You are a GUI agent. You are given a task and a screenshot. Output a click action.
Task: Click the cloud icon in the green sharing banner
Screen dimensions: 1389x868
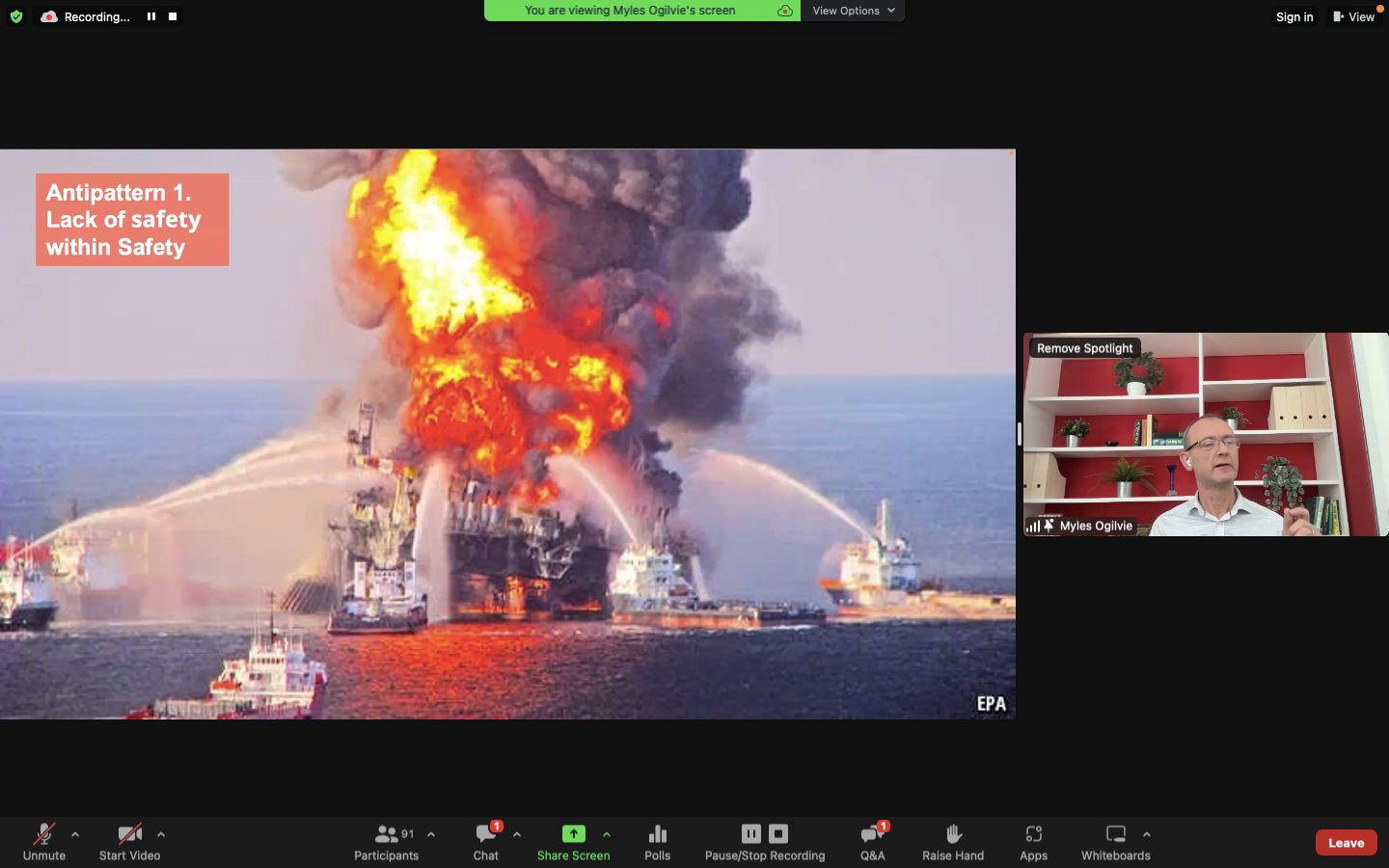pos(785,11)
